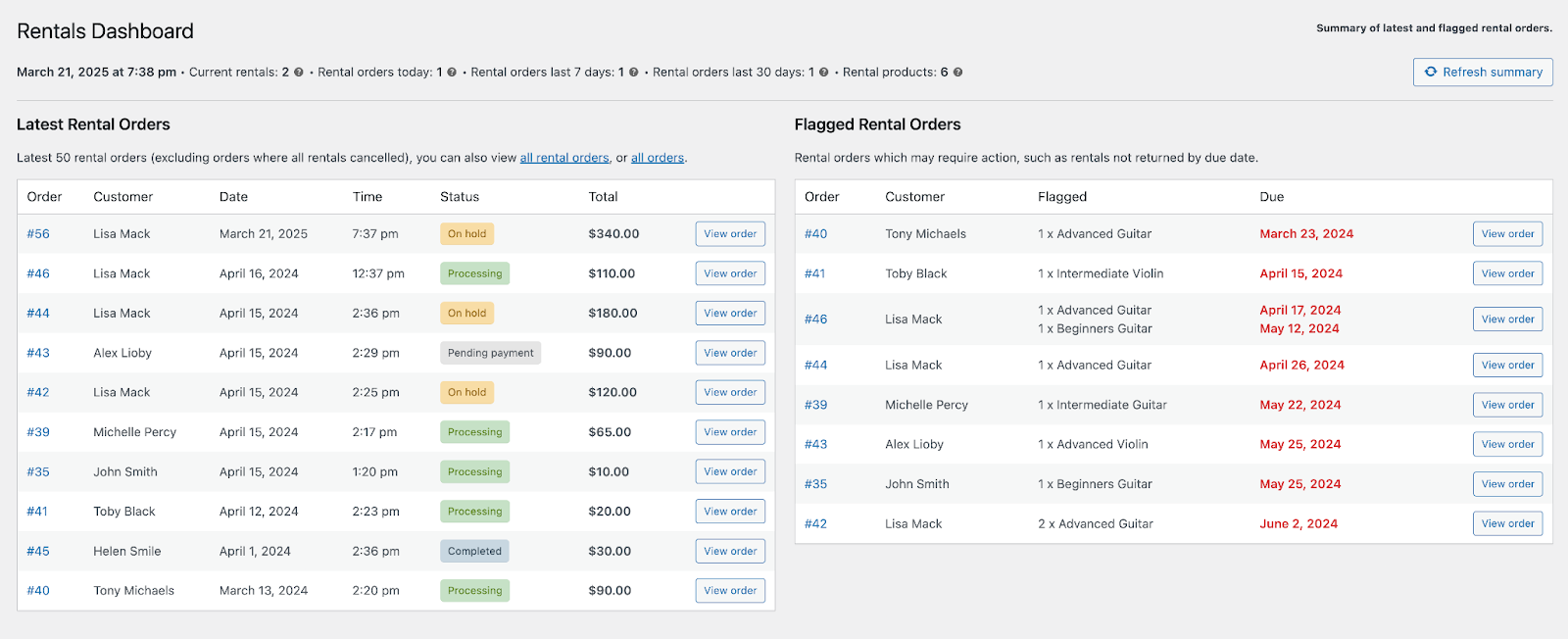Open flagged order #40 link
This screenshot has height=639, width=1568.
point(815,234)
